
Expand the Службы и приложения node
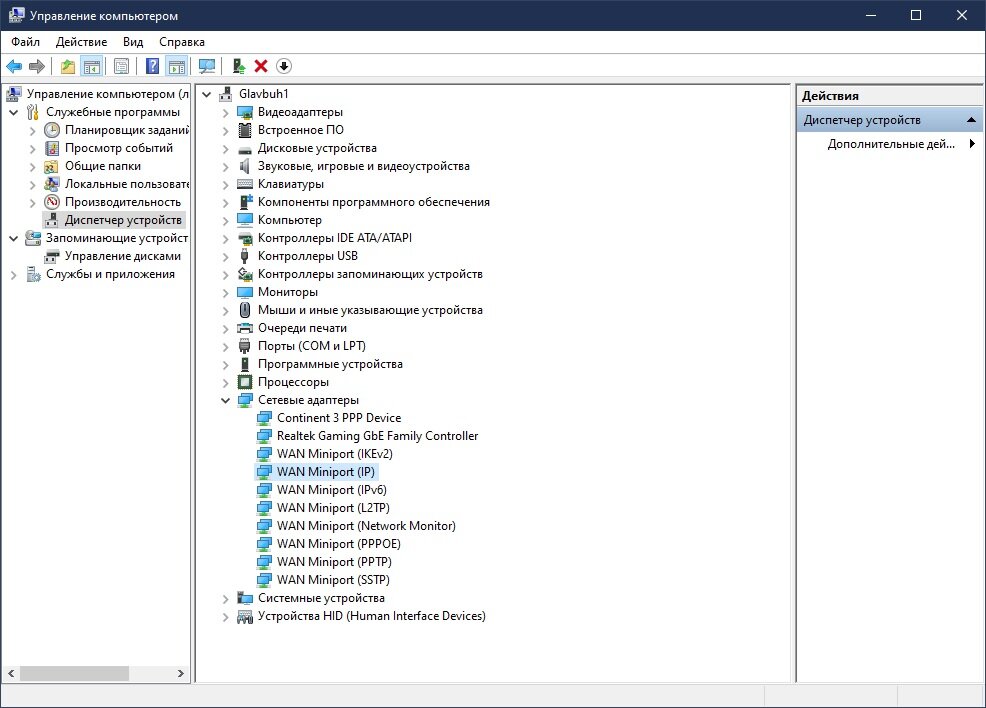[13, 275]
